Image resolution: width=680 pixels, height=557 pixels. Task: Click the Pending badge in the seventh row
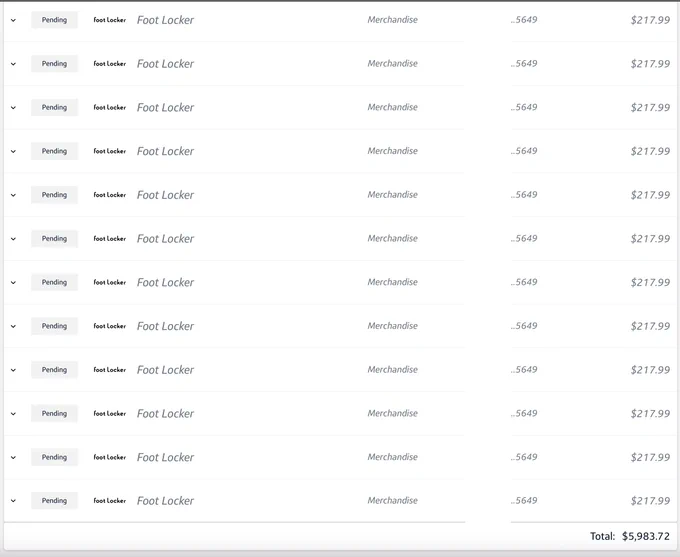54,282
